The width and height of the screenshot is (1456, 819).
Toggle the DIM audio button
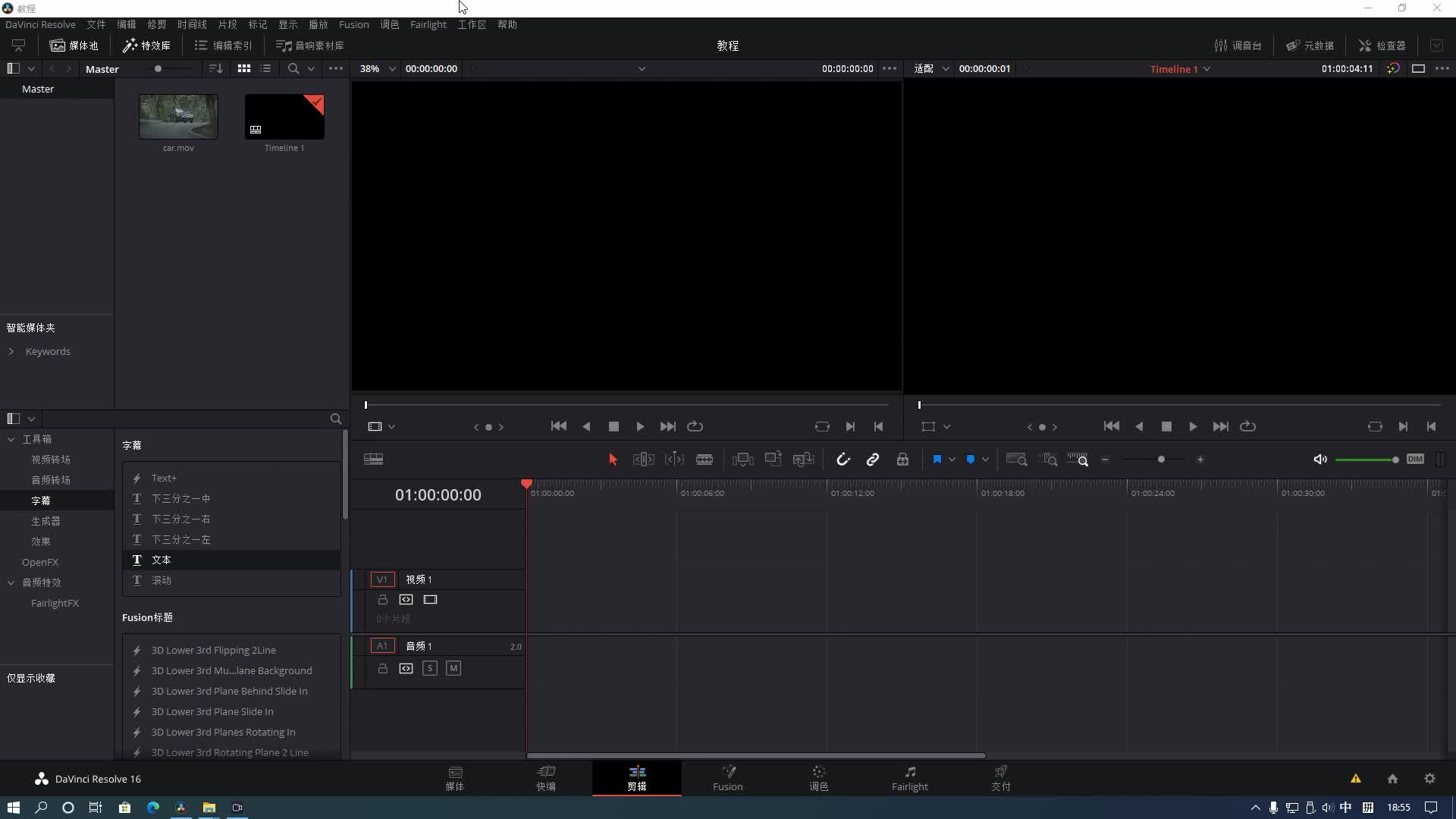pyautogui.click(x=1415, y=459)
